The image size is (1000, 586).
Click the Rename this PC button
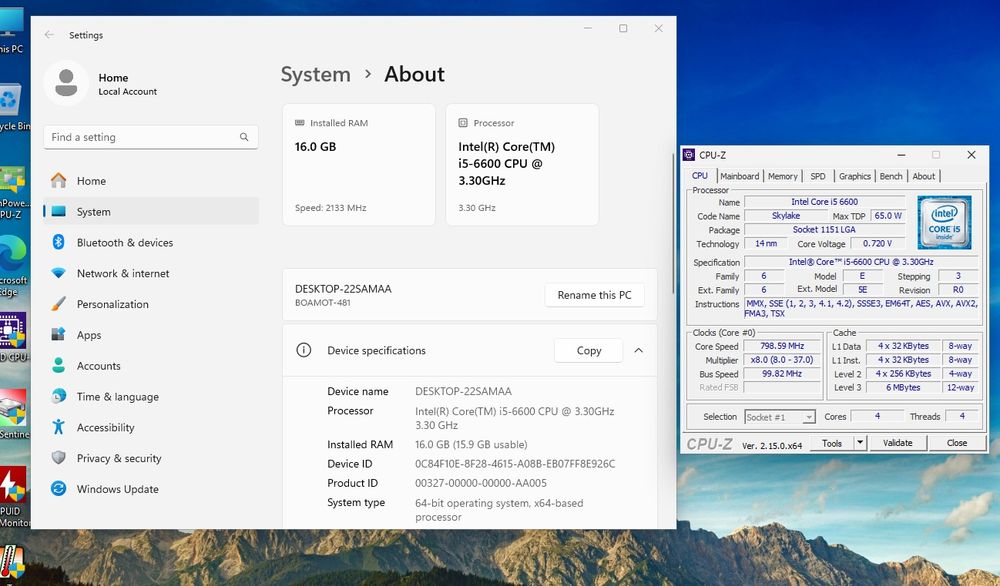(x=594, y=295)
